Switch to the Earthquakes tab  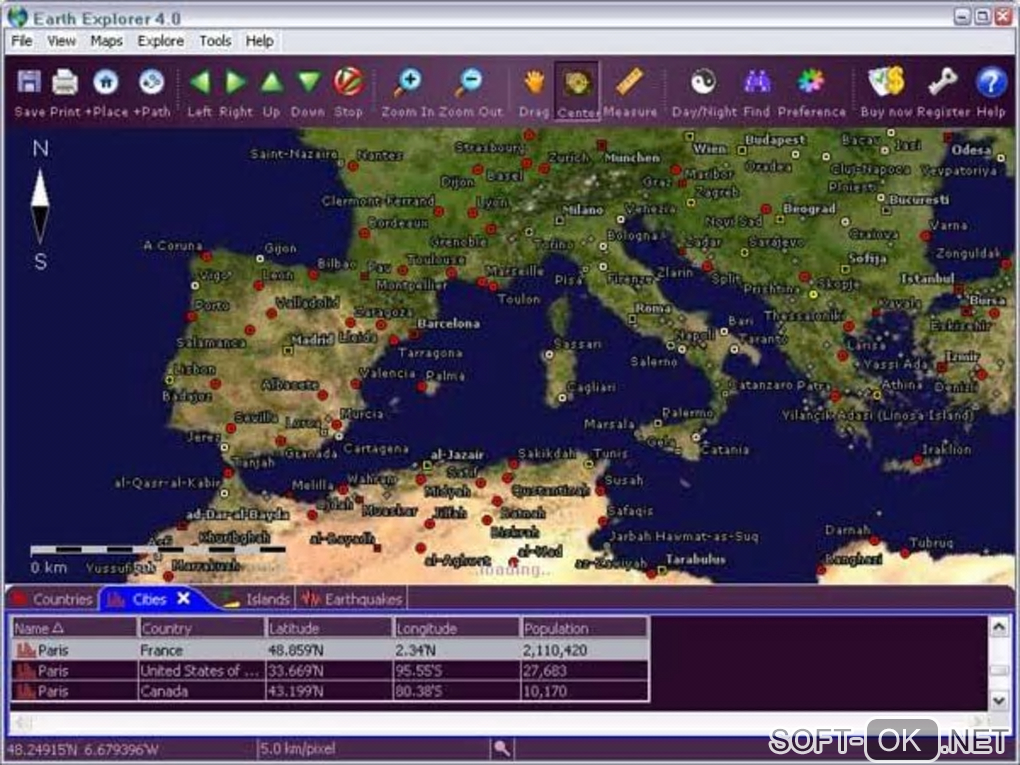352,599
